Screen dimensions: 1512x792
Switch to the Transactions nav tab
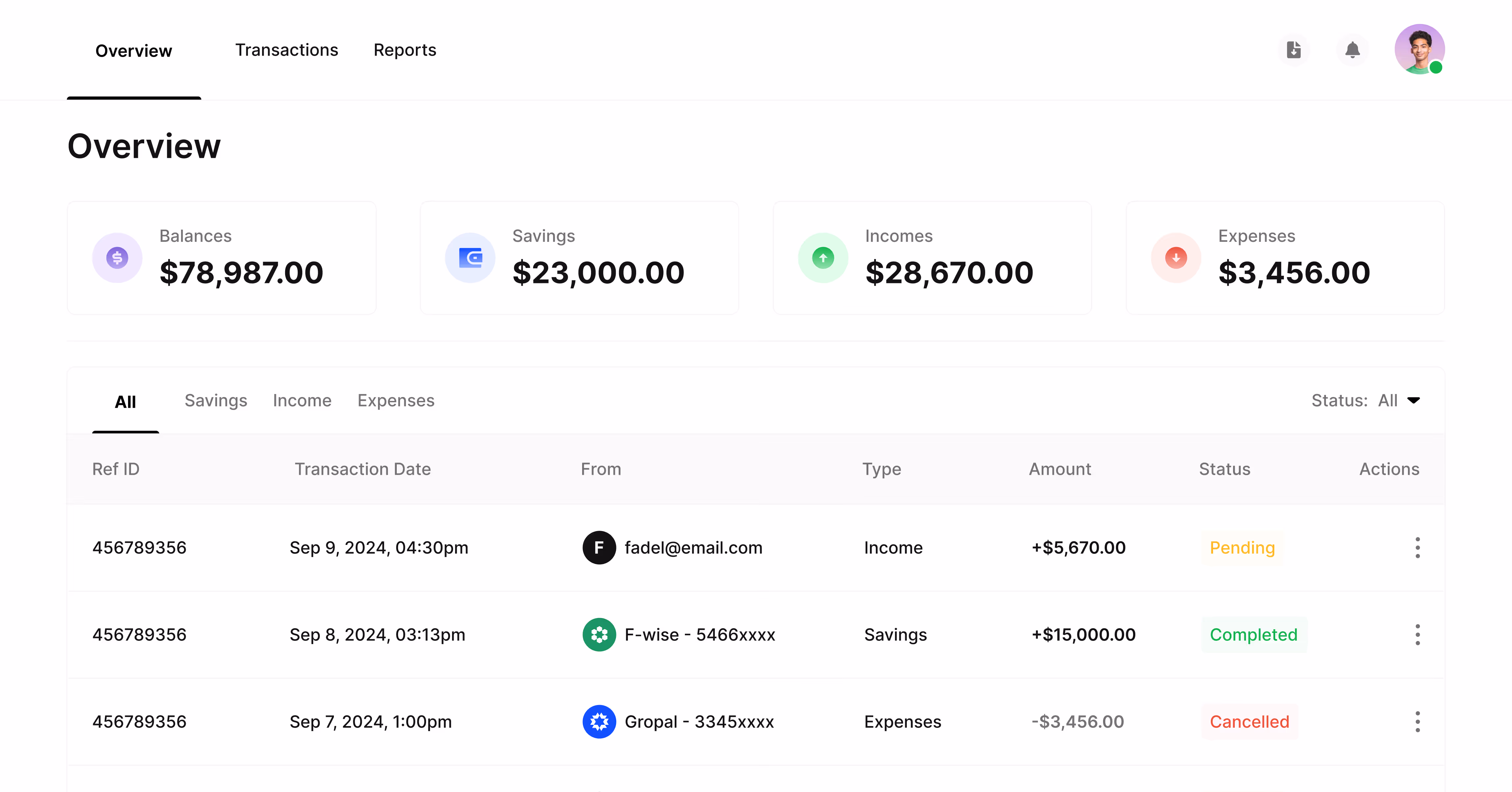coord(286,50)
